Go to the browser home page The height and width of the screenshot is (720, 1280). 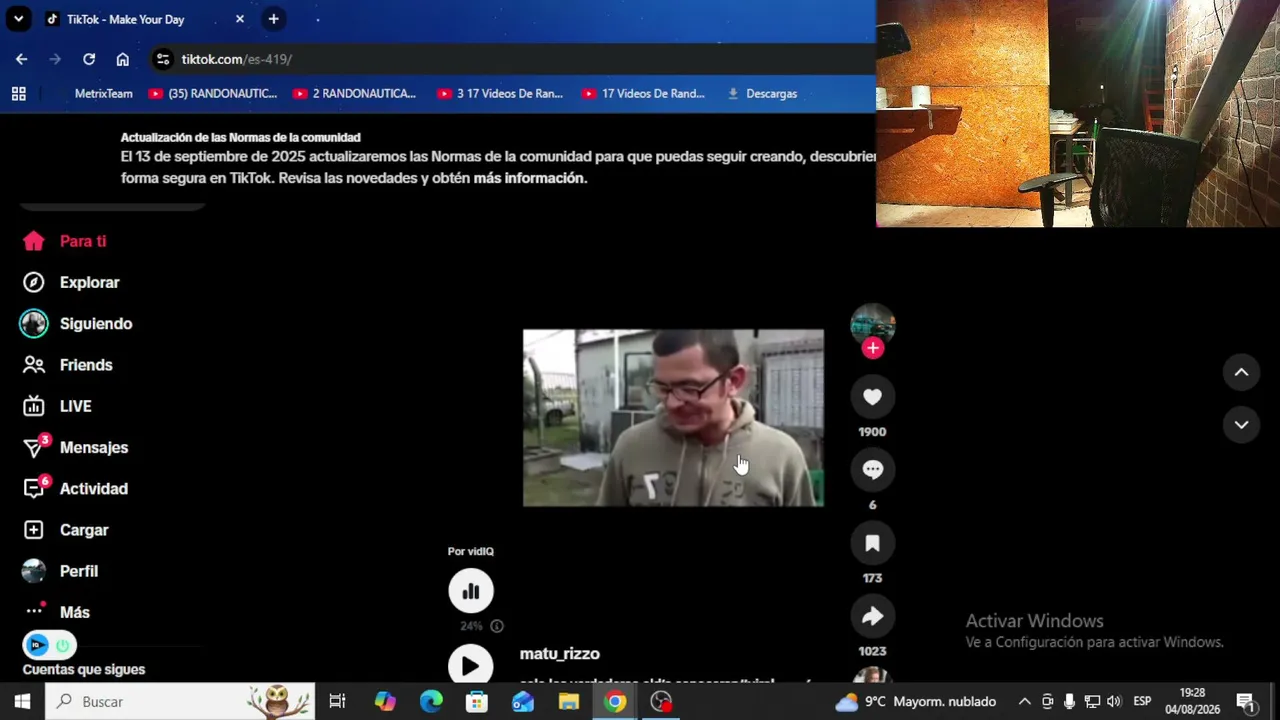(x=122, y=59)
